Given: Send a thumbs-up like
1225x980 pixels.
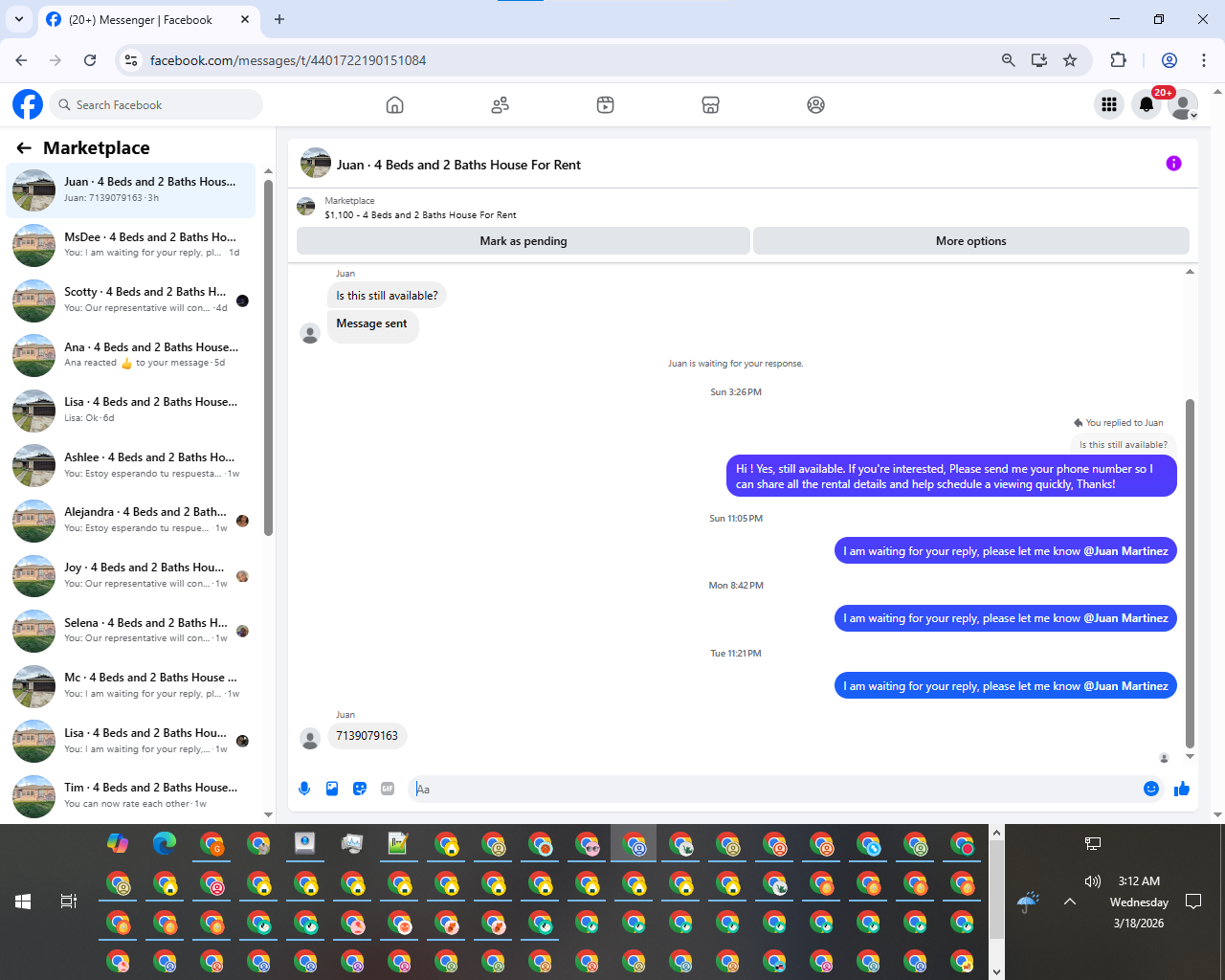Looking at the screenshot, I should pyautogui.click(x=1182, y=789).
